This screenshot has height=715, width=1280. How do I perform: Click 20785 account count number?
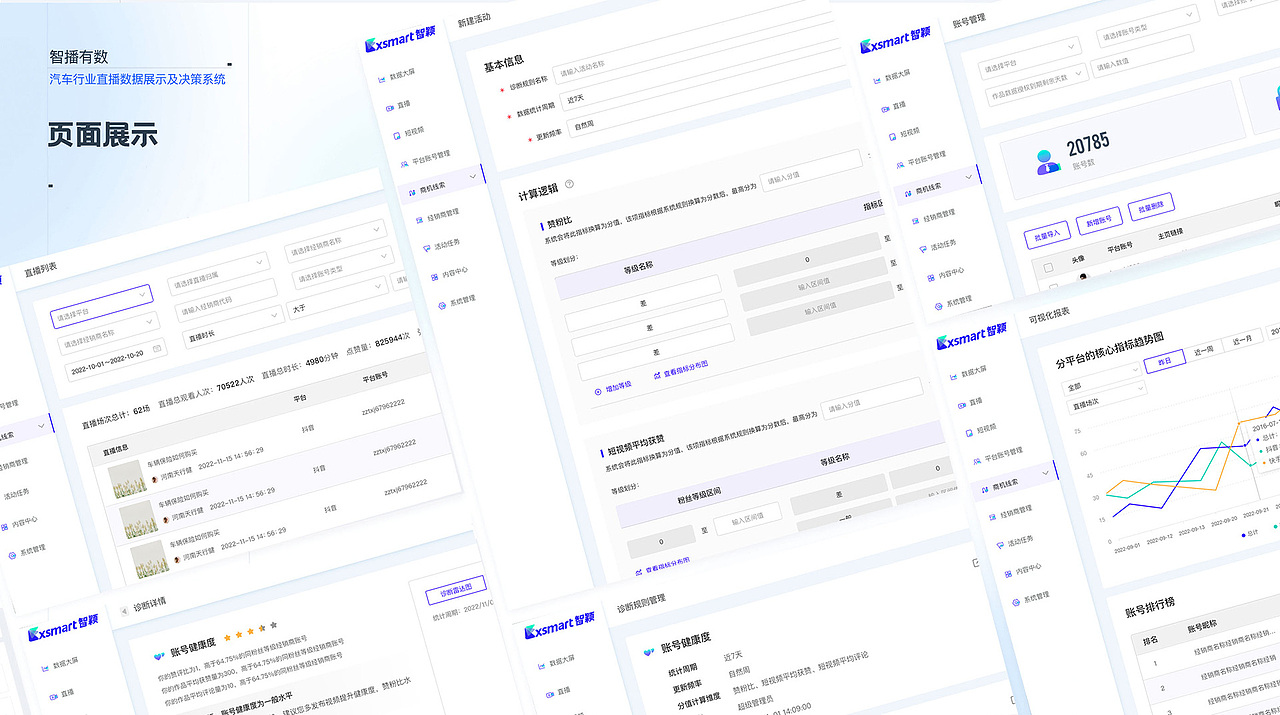(x=1087, y=146)
